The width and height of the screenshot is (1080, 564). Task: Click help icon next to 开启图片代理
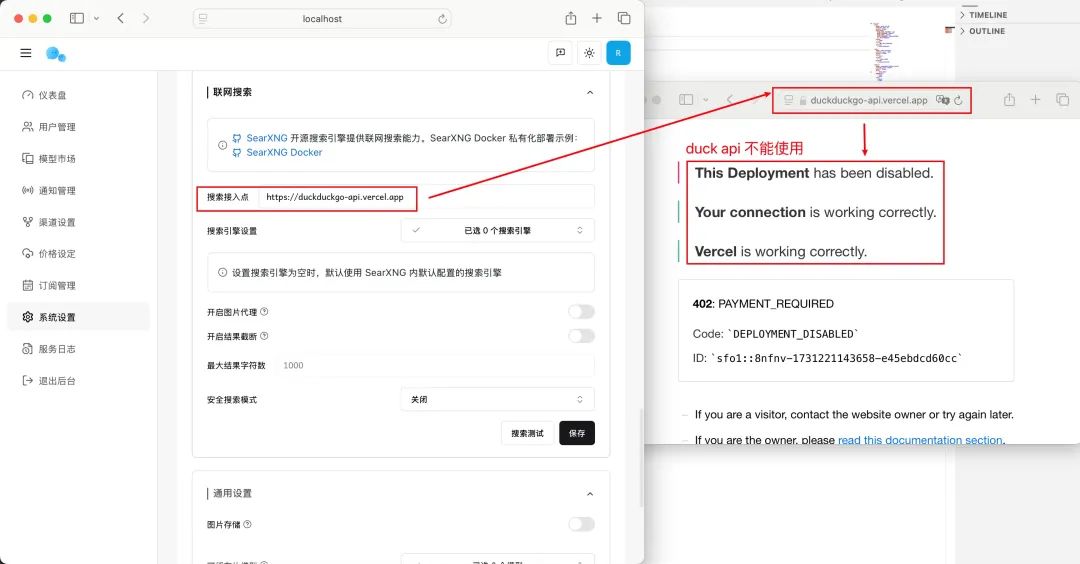[264, 312]
